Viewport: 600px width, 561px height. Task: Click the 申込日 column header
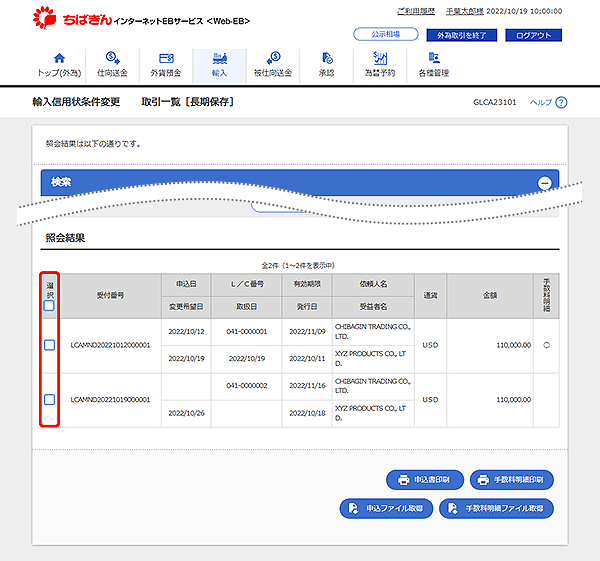tap(186, 284)
